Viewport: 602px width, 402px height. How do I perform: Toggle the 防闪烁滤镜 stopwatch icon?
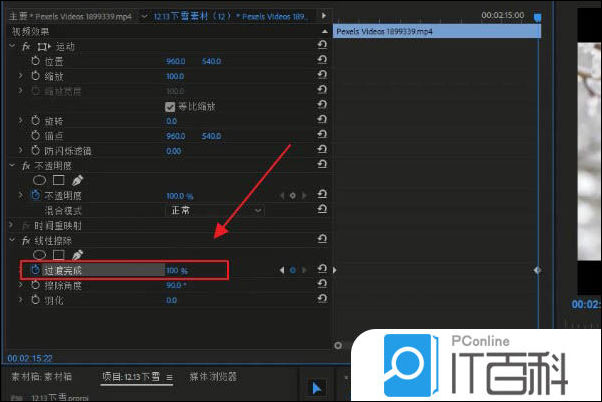(x=35, y=151)
